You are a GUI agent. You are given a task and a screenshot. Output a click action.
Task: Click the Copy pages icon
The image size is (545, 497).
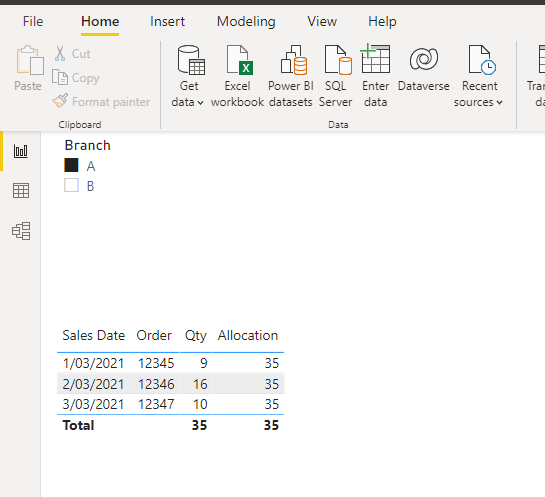(60, 77)
